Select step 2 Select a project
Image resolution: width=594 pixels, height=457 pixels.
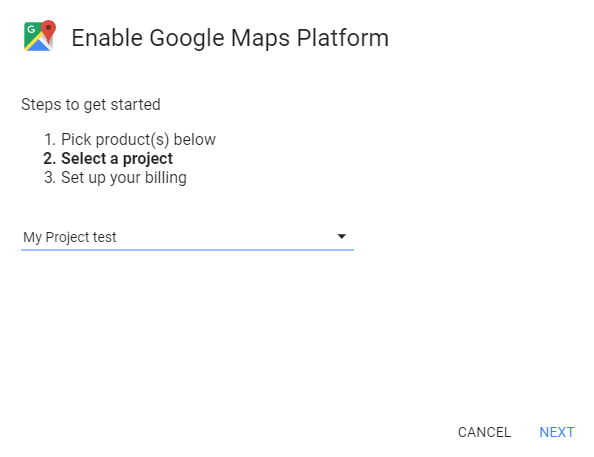point(108,158)
